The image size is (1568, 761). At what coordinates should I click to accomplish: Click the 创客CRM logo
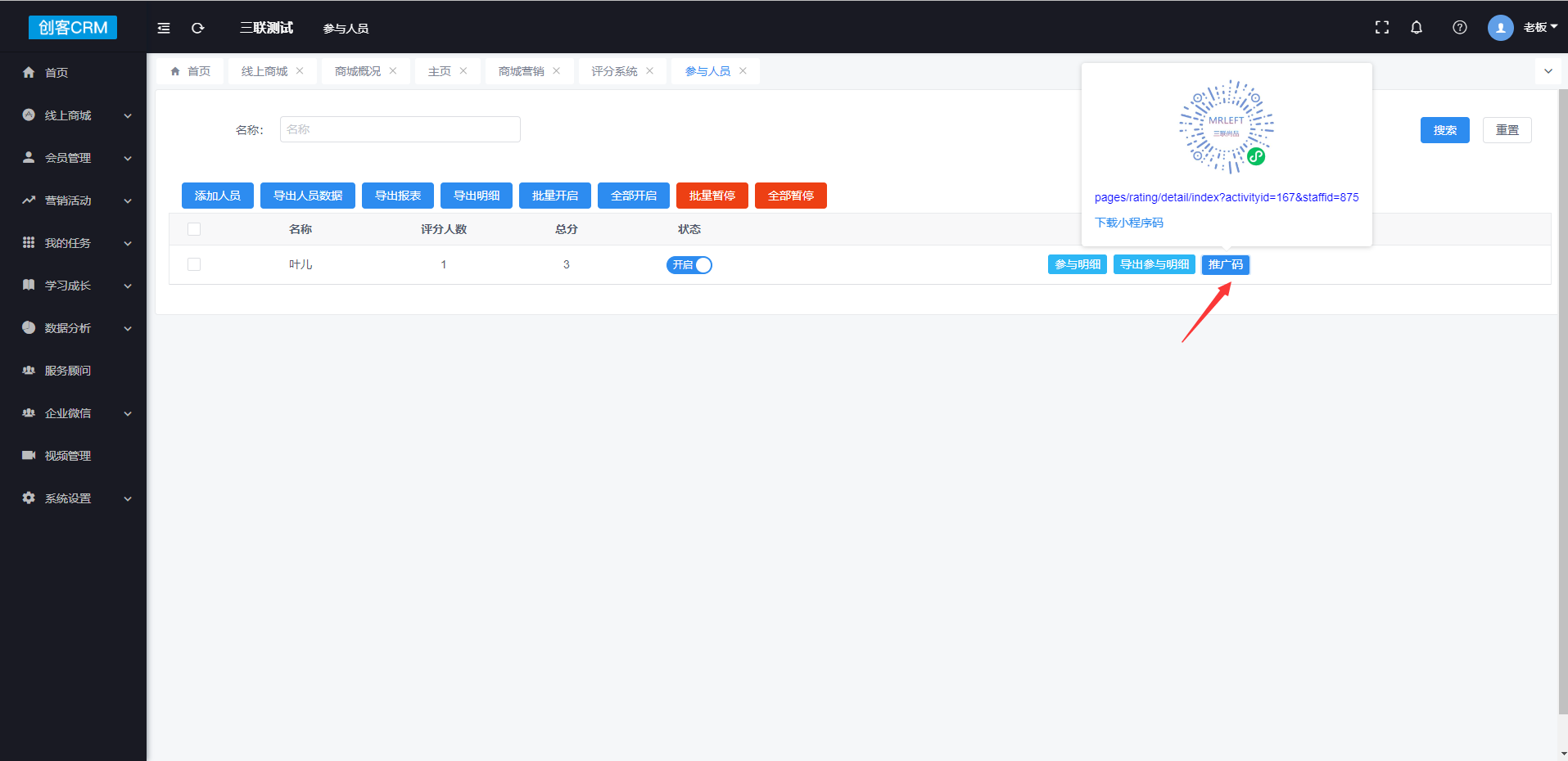pos(73,27)
